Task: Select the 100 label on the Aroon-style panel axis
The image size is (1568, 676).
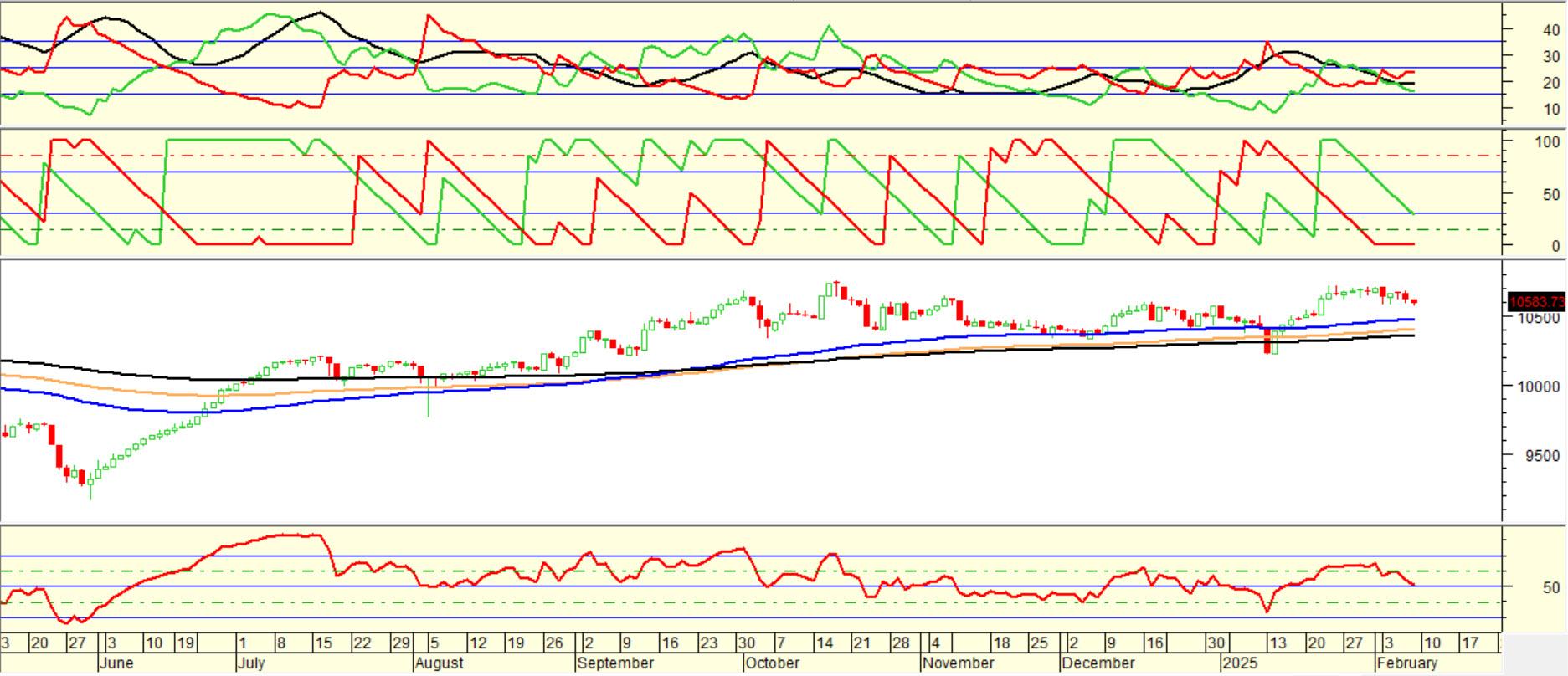Action: [1547, 142]
